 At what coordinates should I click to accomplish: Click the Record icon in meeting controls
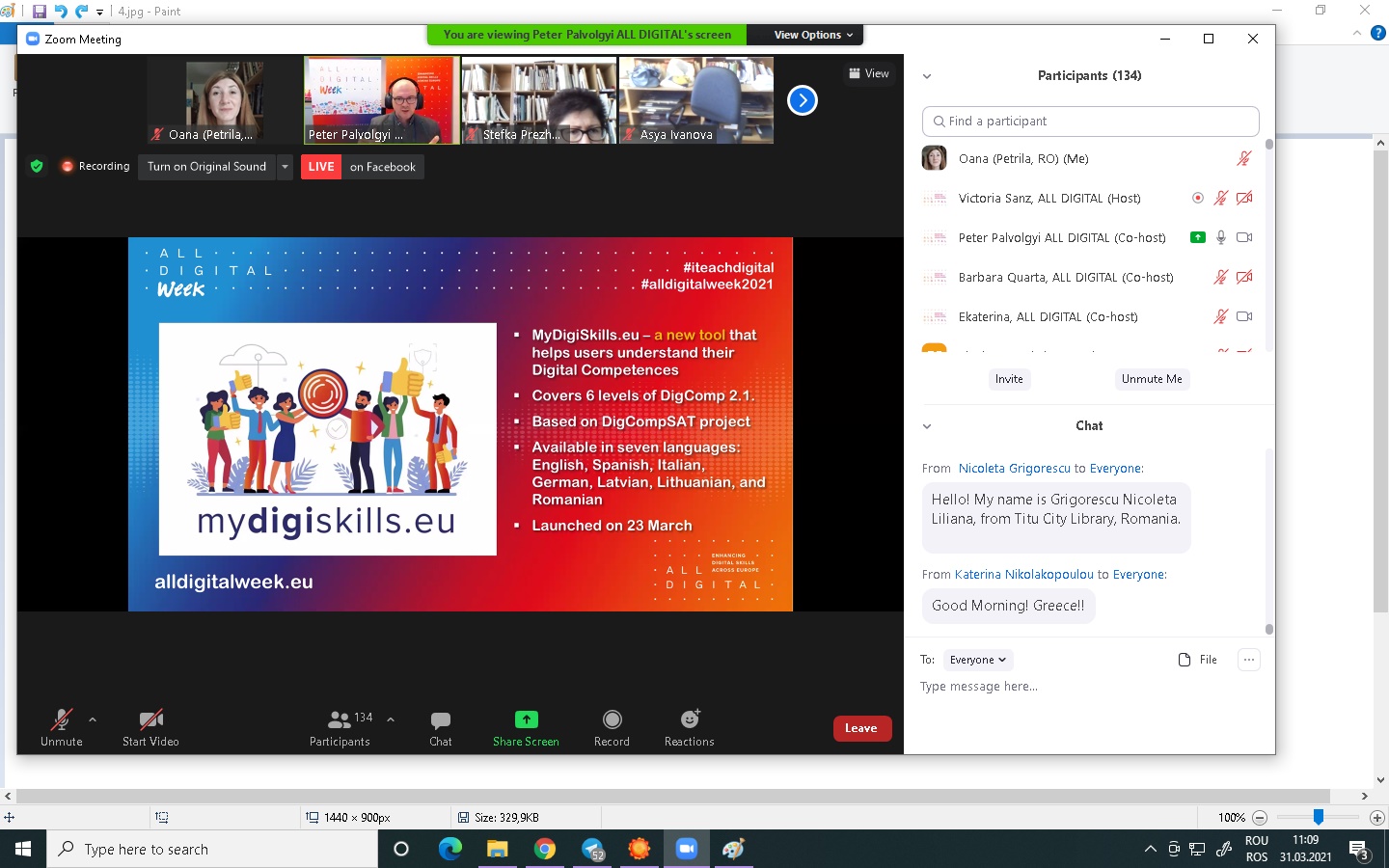612,719
